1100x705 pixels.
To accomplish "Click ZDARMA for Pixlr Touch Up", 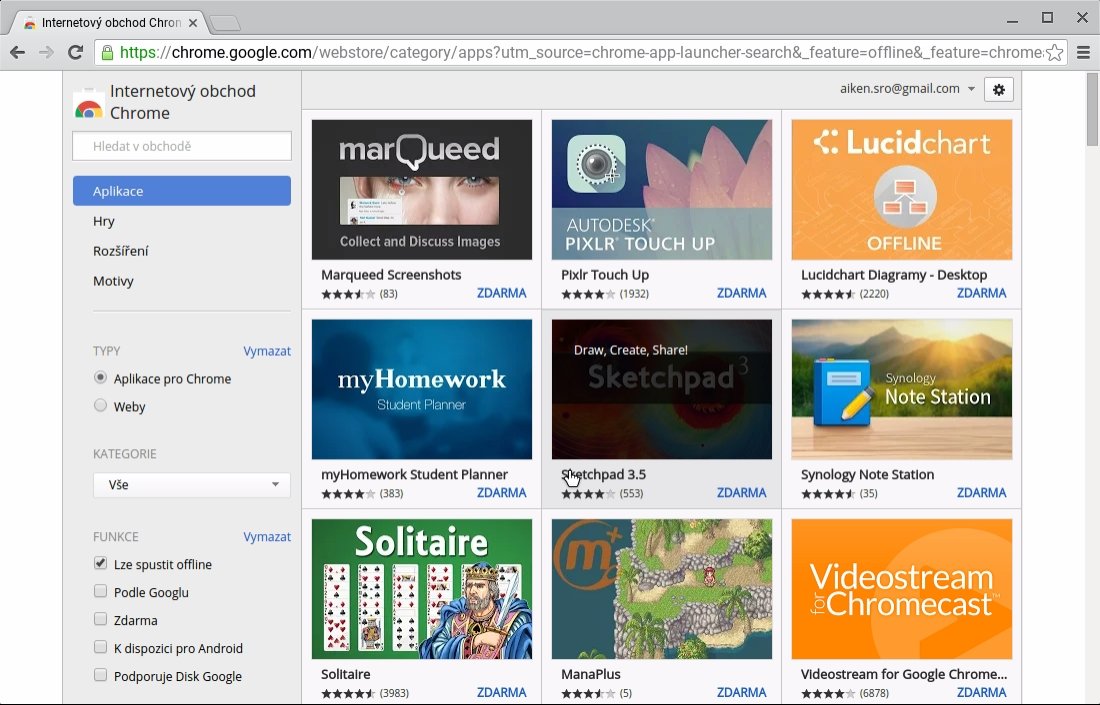I will (742, 293).
